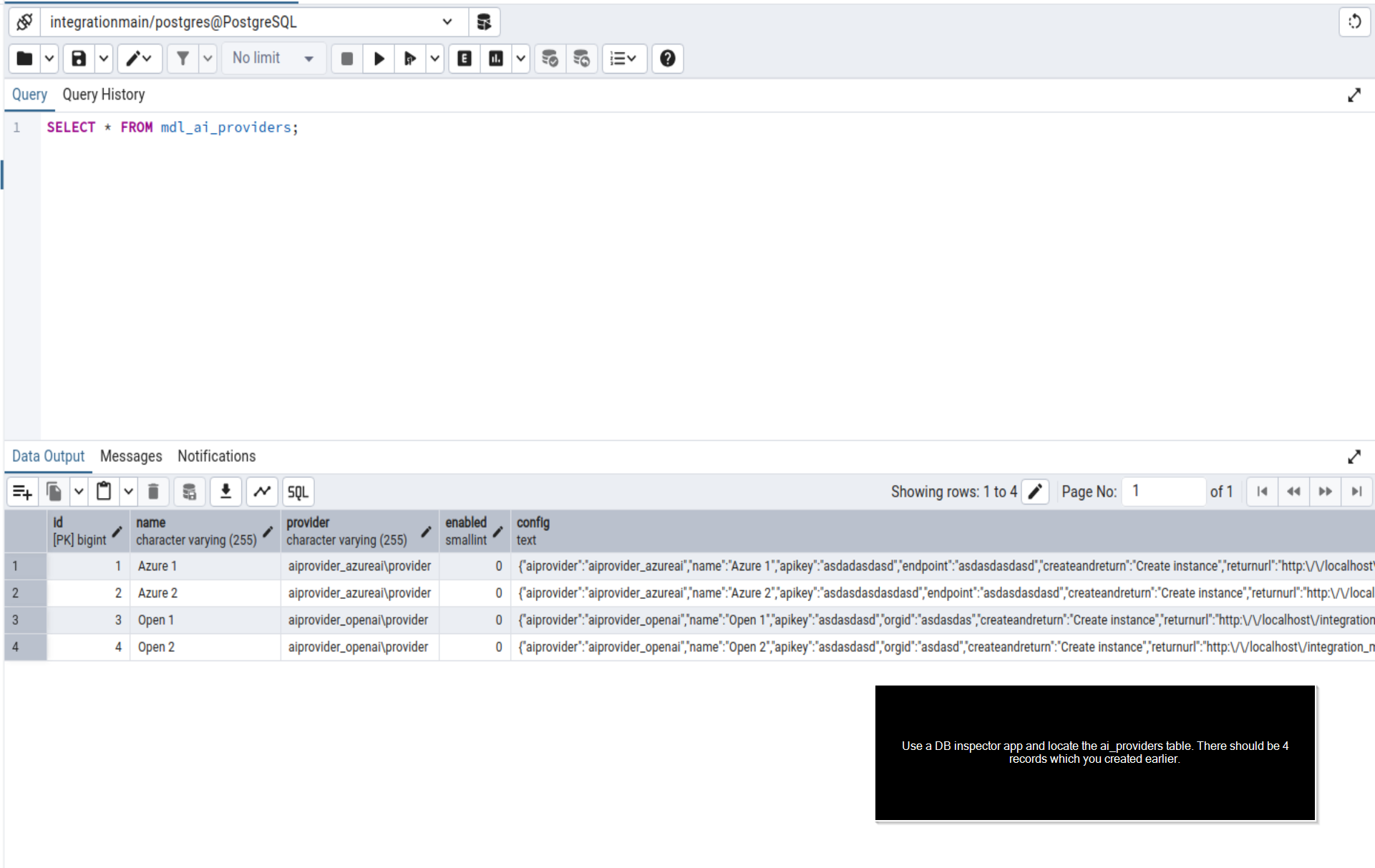Switch to the Messages tab
This screenshot has height=868, width=1375.
click(x=131, y=457)
